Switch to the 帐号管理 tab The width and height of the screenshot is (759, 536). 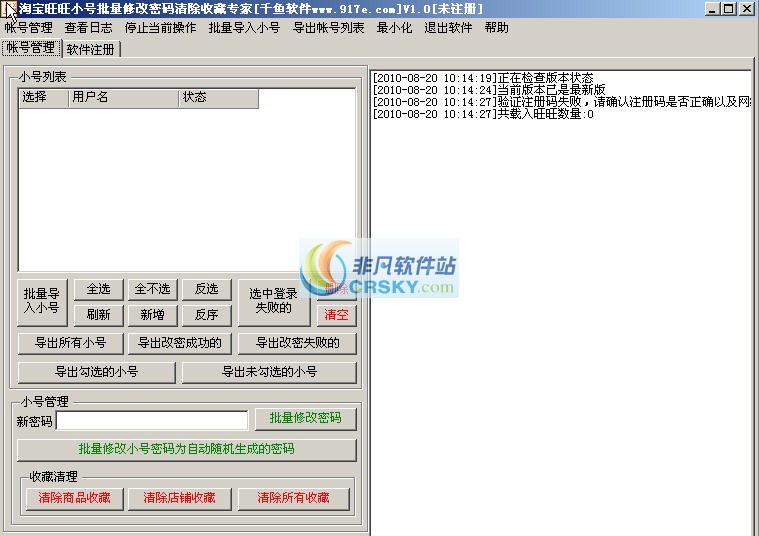coord(31,48)
